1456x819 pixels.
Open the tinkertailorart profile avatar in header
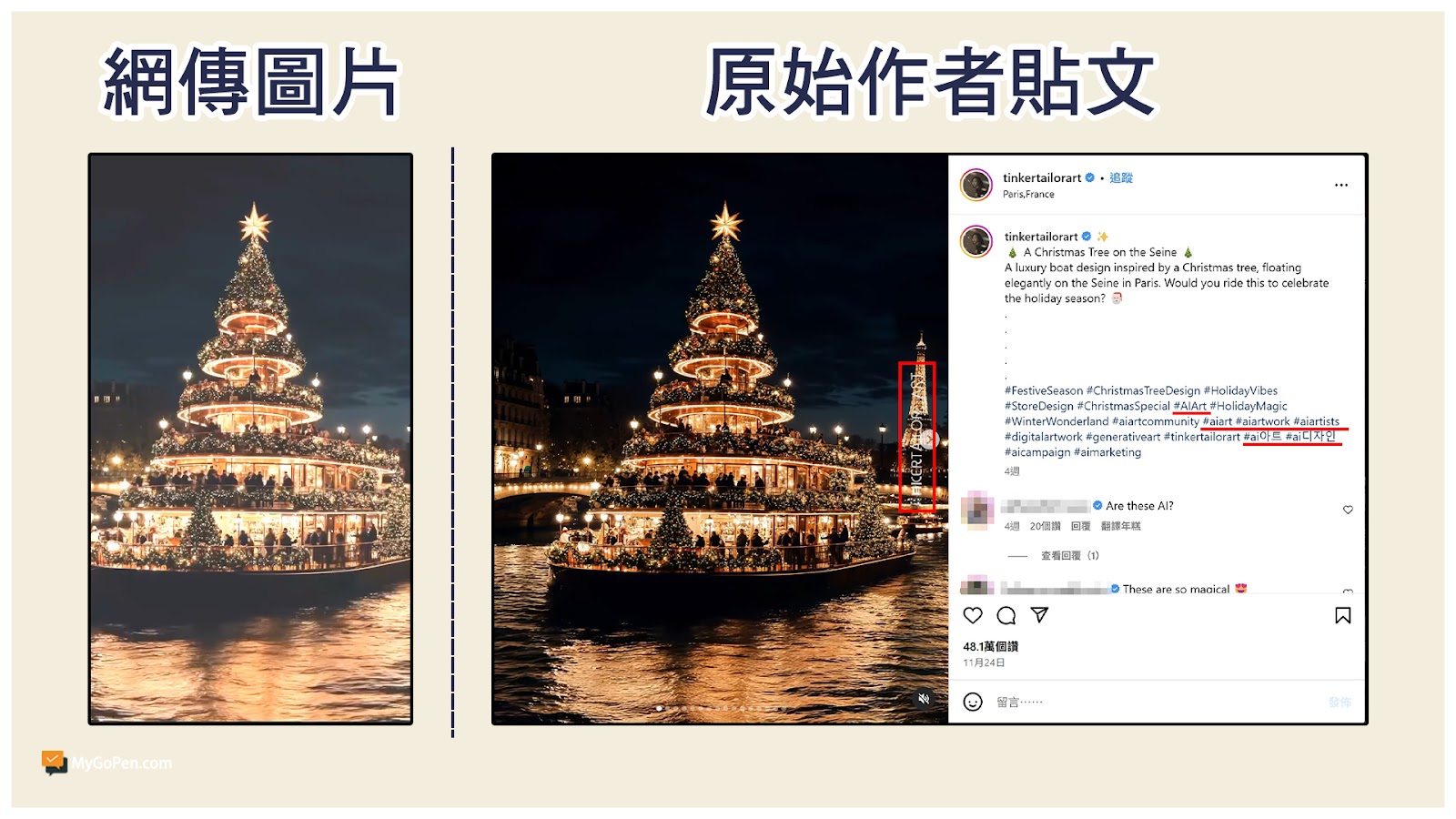pyautogui.click(x=976, y=185)
